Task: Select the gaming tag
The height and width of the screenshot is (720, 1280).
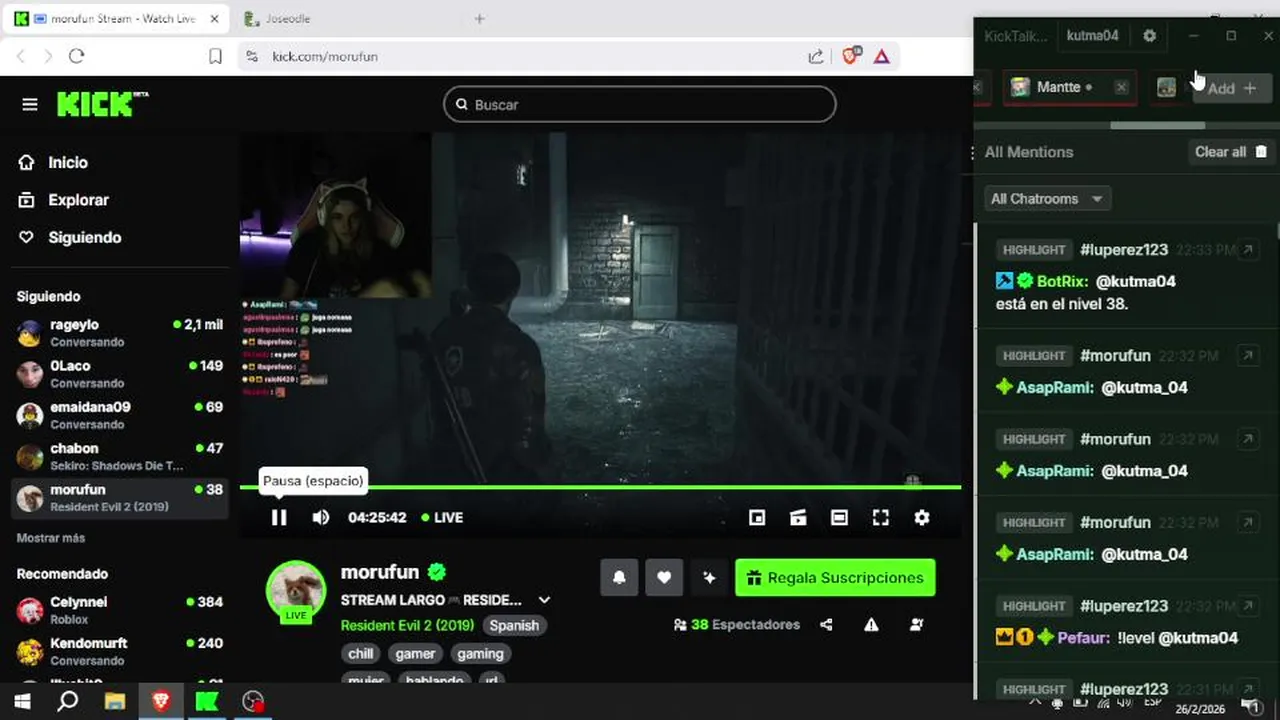Action: pos(480,653)
